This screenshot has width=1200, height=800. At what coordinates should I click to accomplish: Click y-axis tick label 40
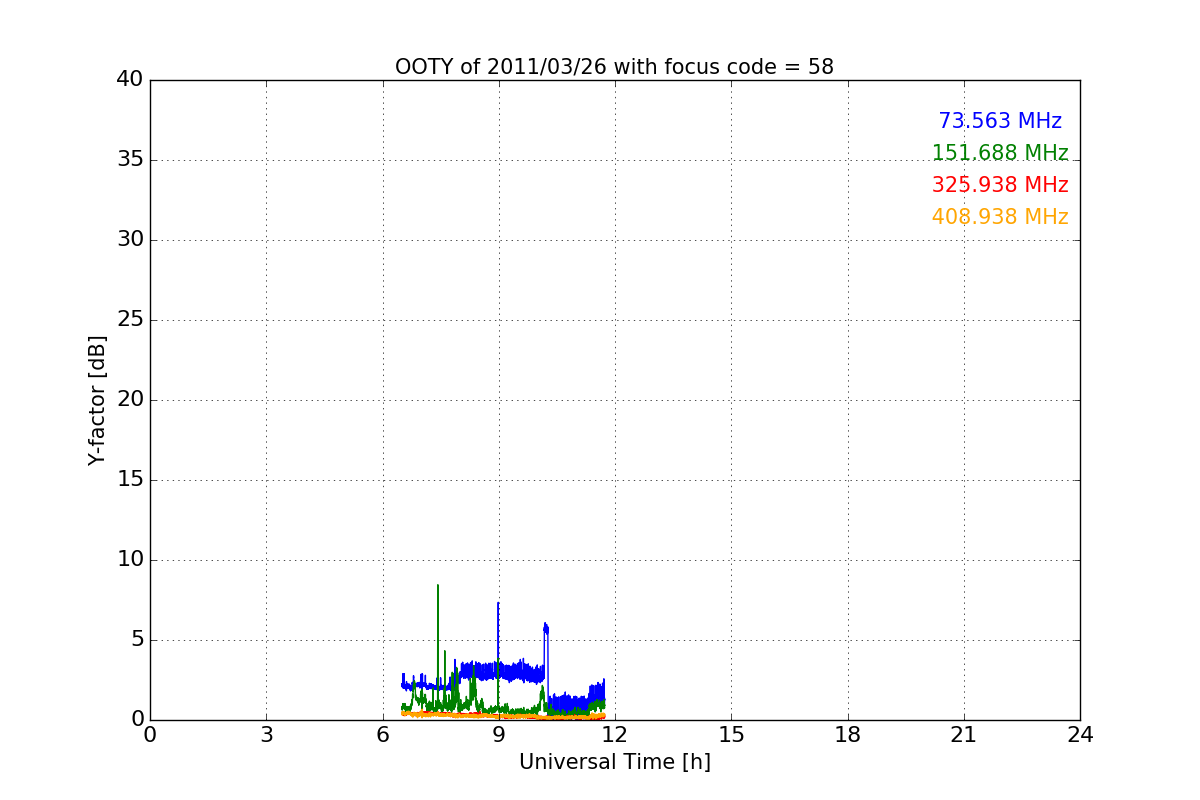point(130,79)
